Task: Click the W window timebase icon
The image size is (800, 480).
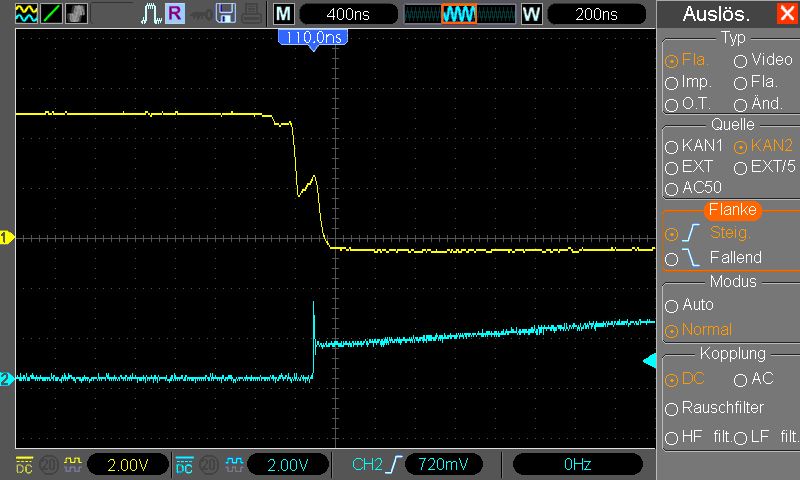Action: (x=531, y=14)
